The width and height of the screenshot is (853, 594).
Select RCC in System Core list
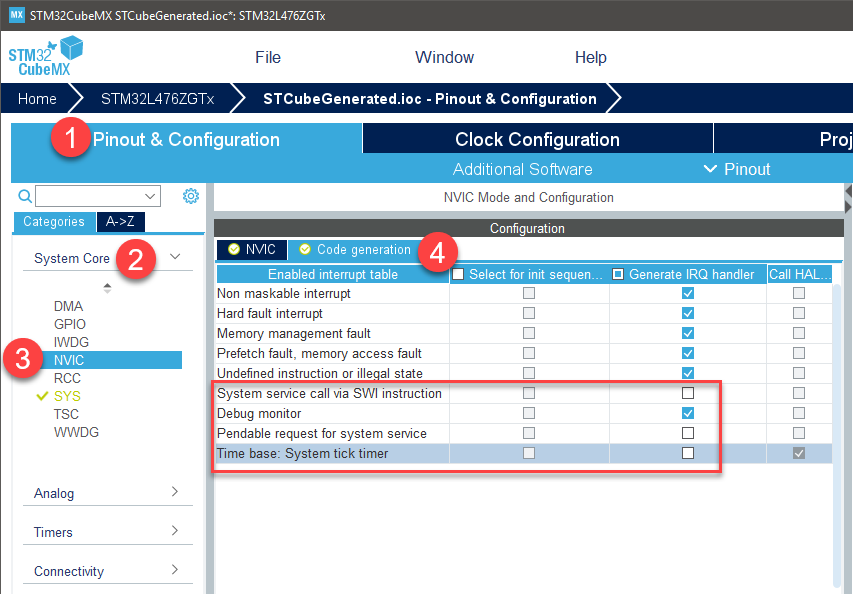[67, 378]
